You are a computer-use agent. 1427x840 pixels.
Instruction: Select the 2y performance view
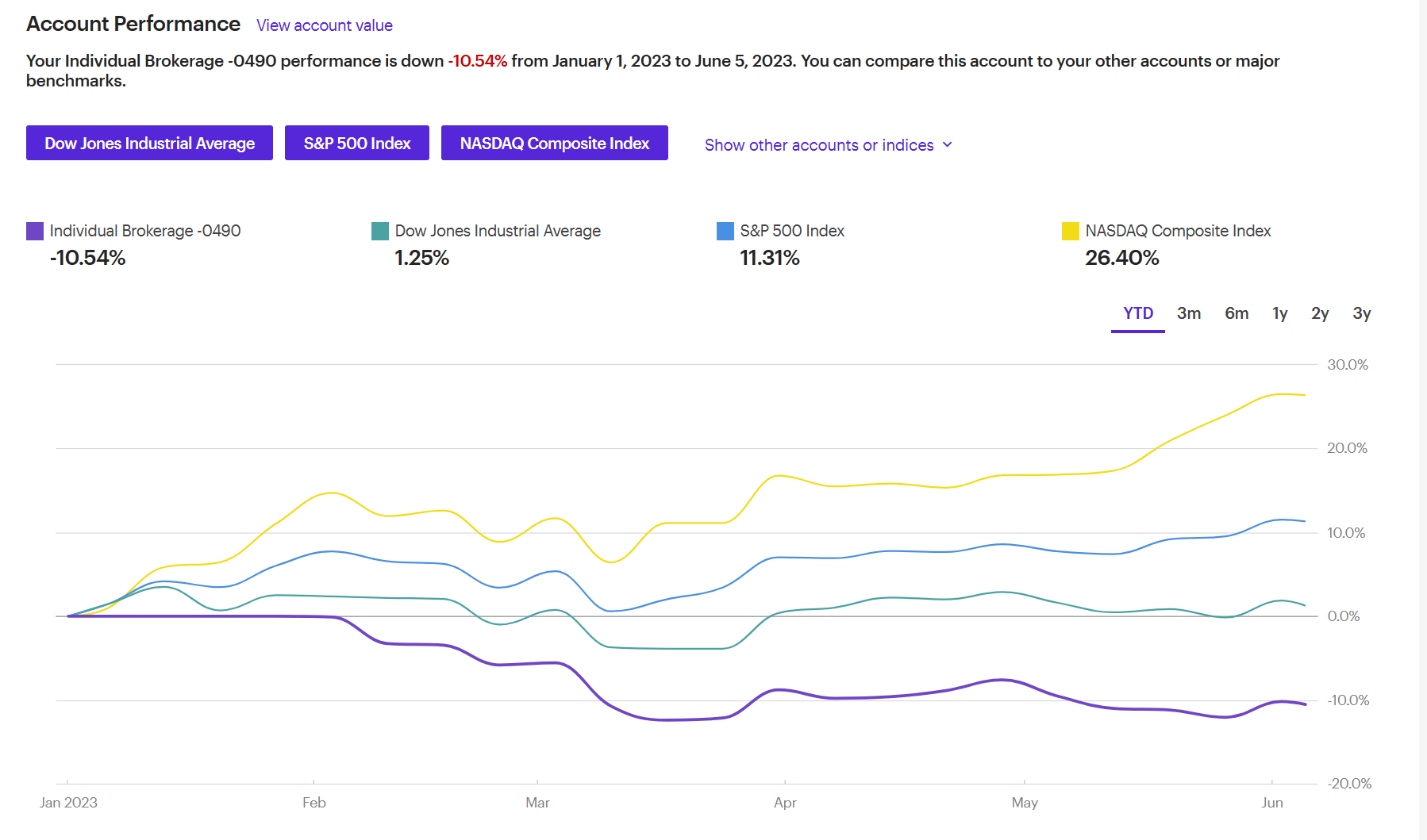[1319, 313]
